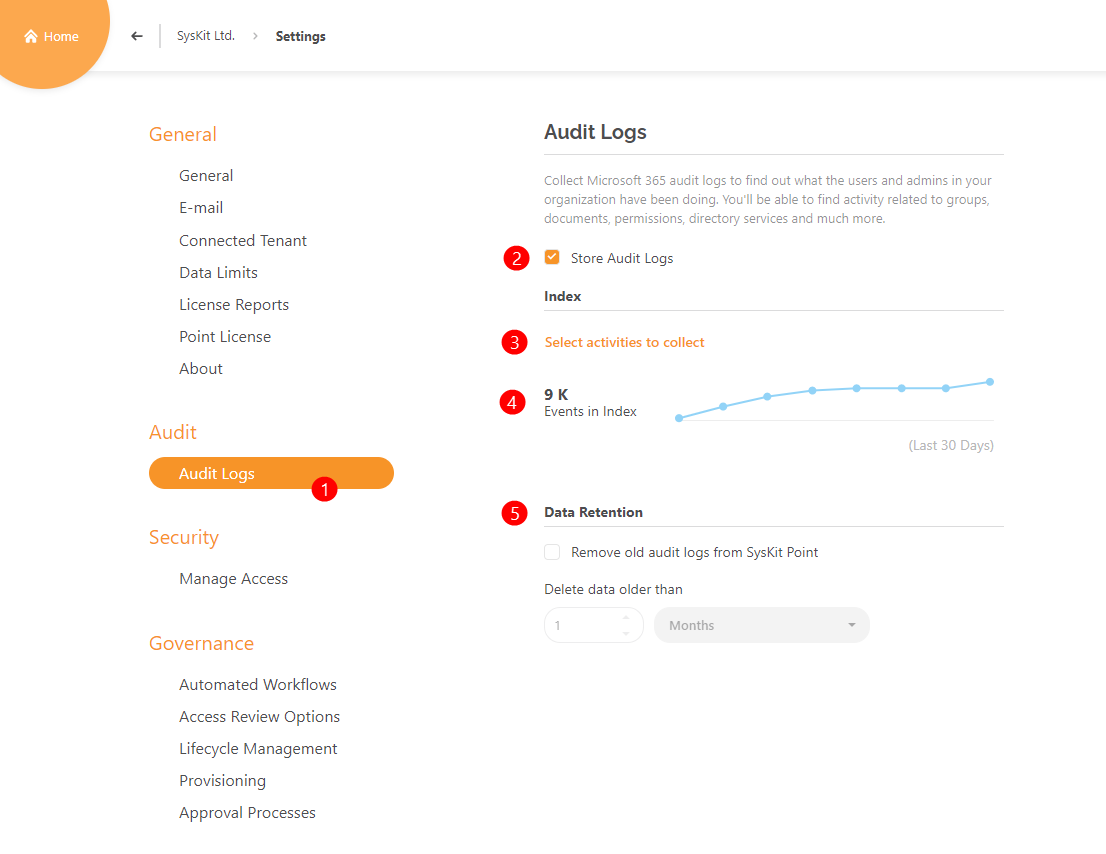Select Audit Logs in the sidebar
This screenshot has height=854, width=1106.
click(271, 473)
